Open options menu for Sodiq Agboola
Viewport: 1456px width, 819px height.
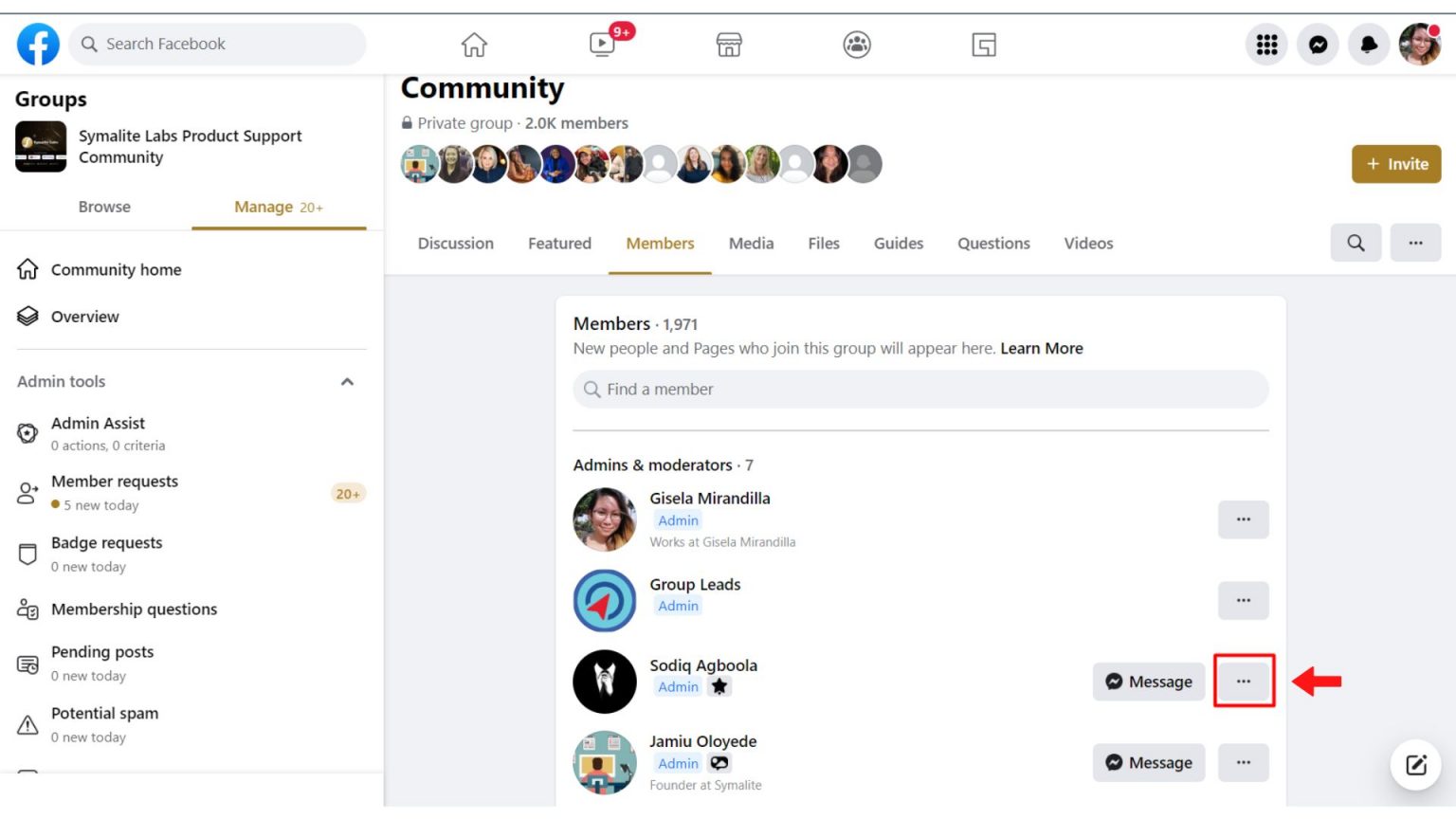[x=1243, y=681]
